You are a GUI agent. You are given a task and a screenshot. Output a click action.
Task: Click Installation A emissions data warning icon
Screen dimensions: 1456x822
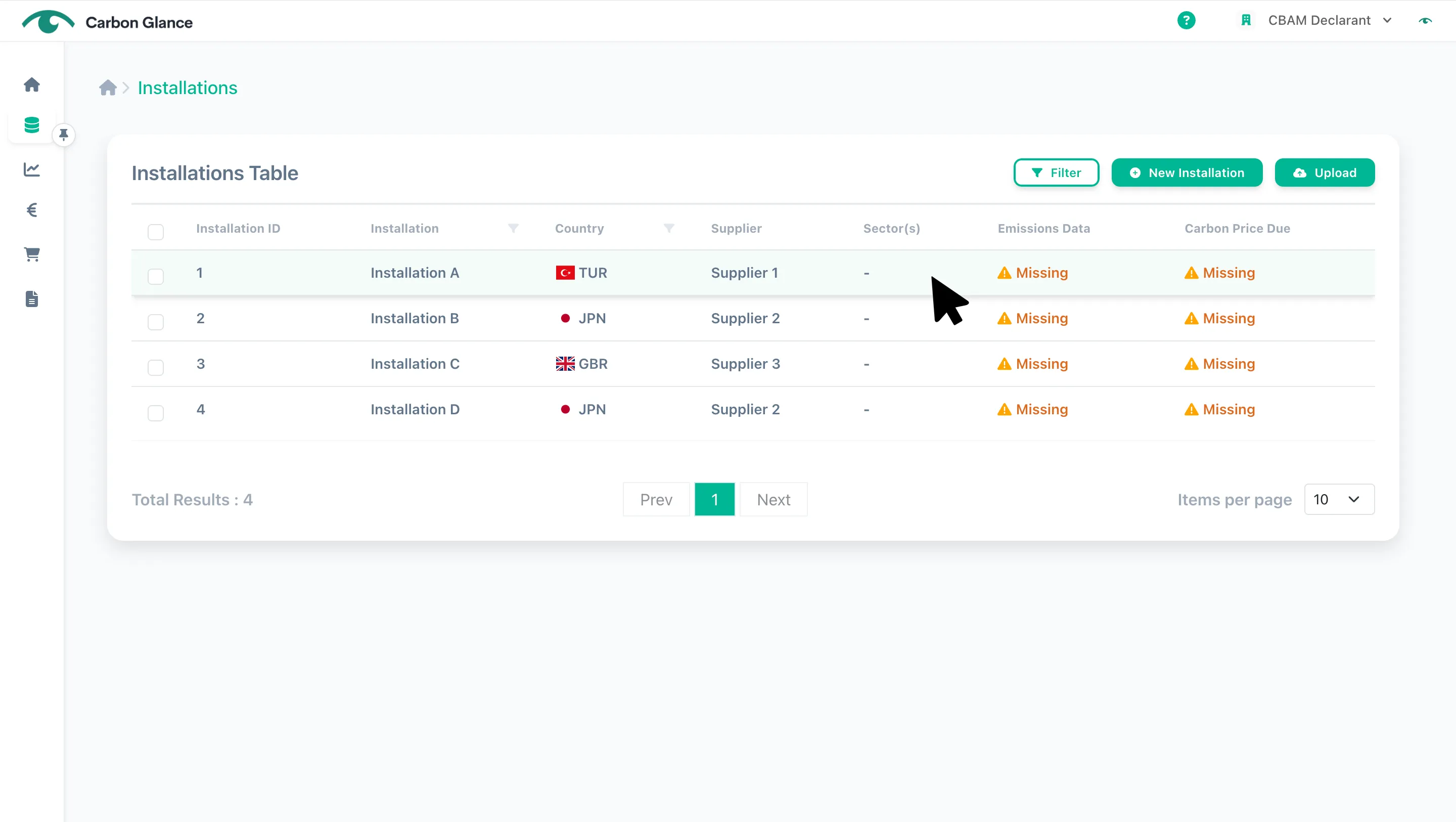[1004, 273]
